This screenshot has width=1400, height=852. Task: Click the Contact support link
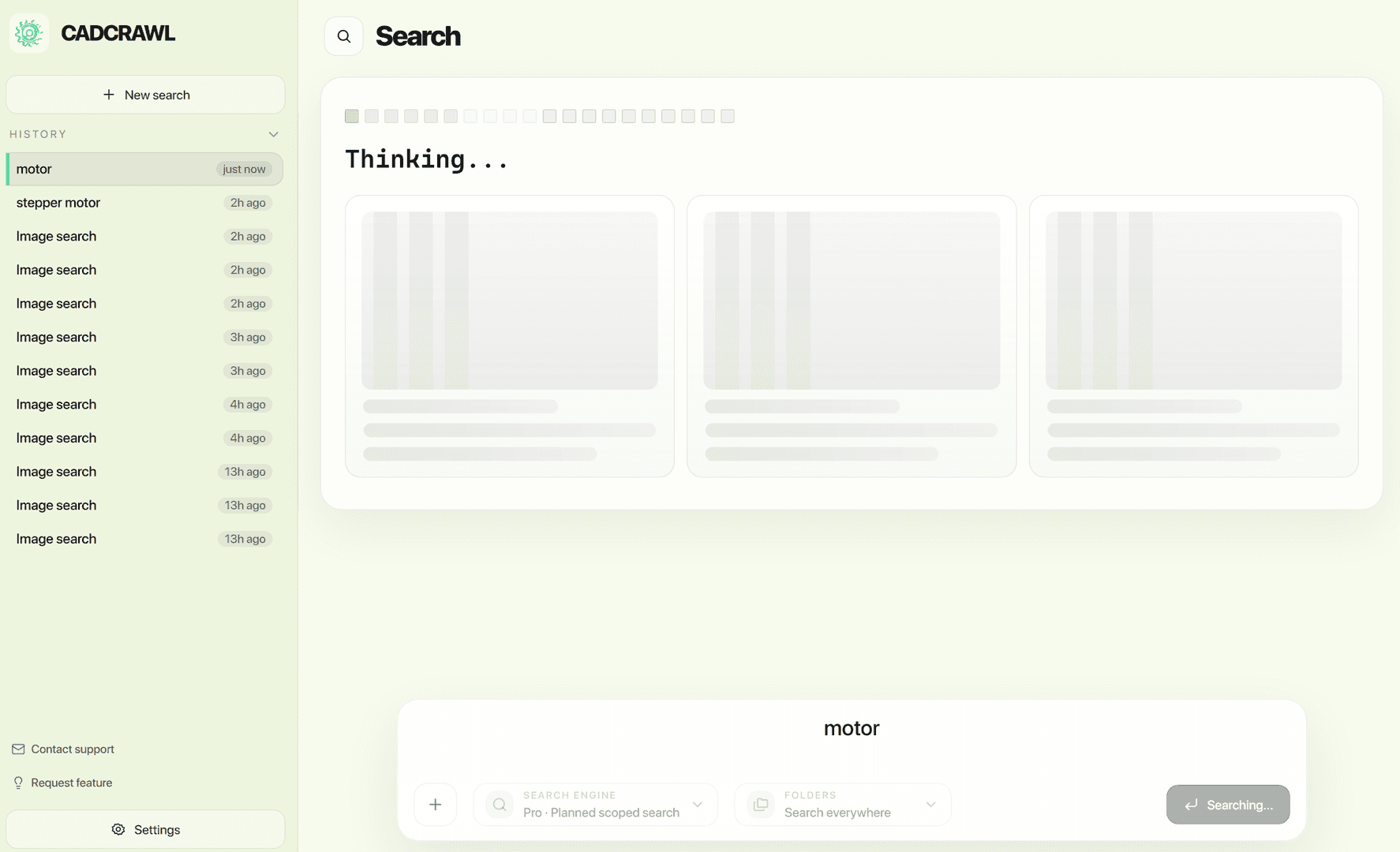[x=63, y=749]
